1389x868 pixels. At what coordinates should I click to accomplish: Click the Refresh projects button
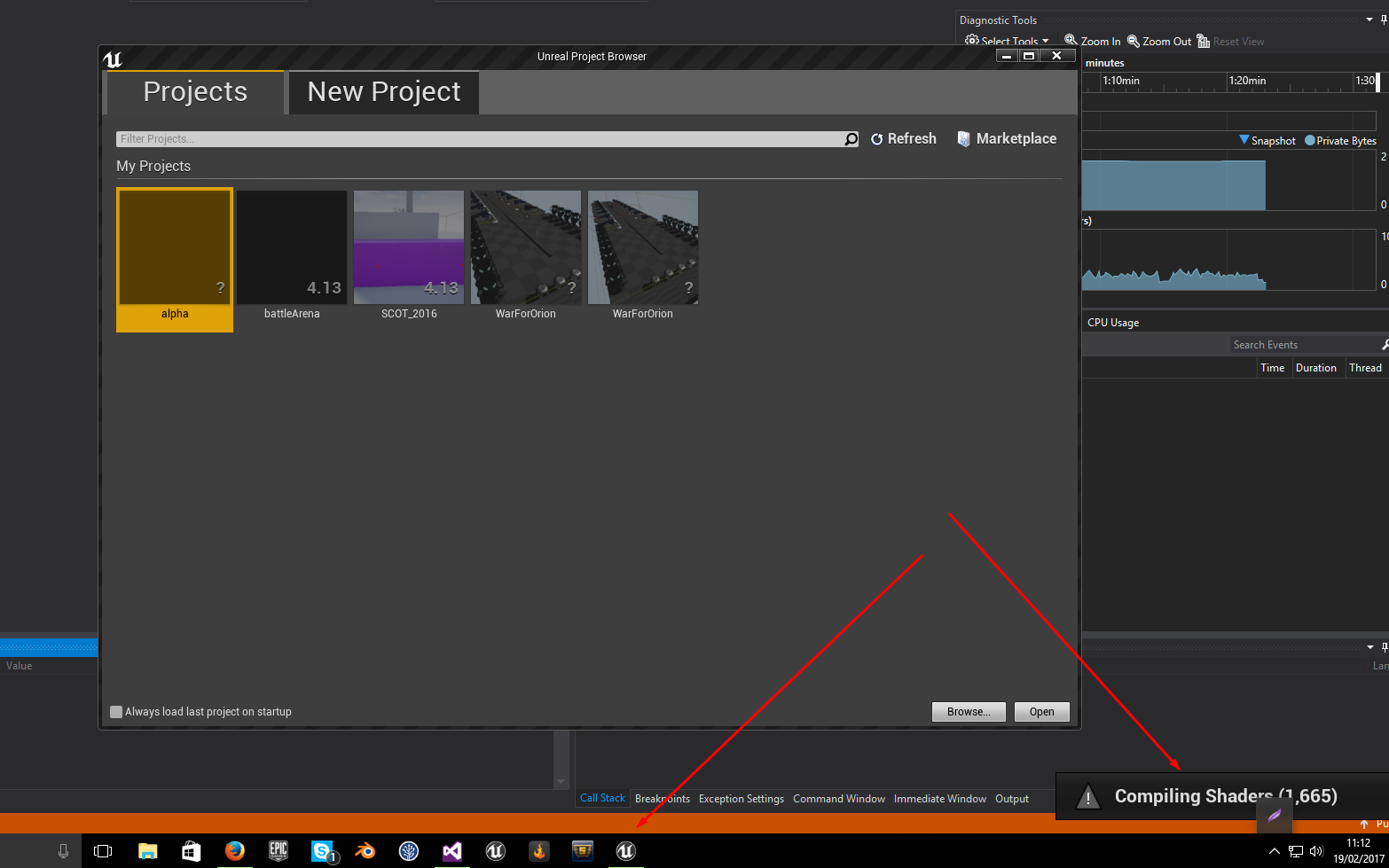(904, 139)
